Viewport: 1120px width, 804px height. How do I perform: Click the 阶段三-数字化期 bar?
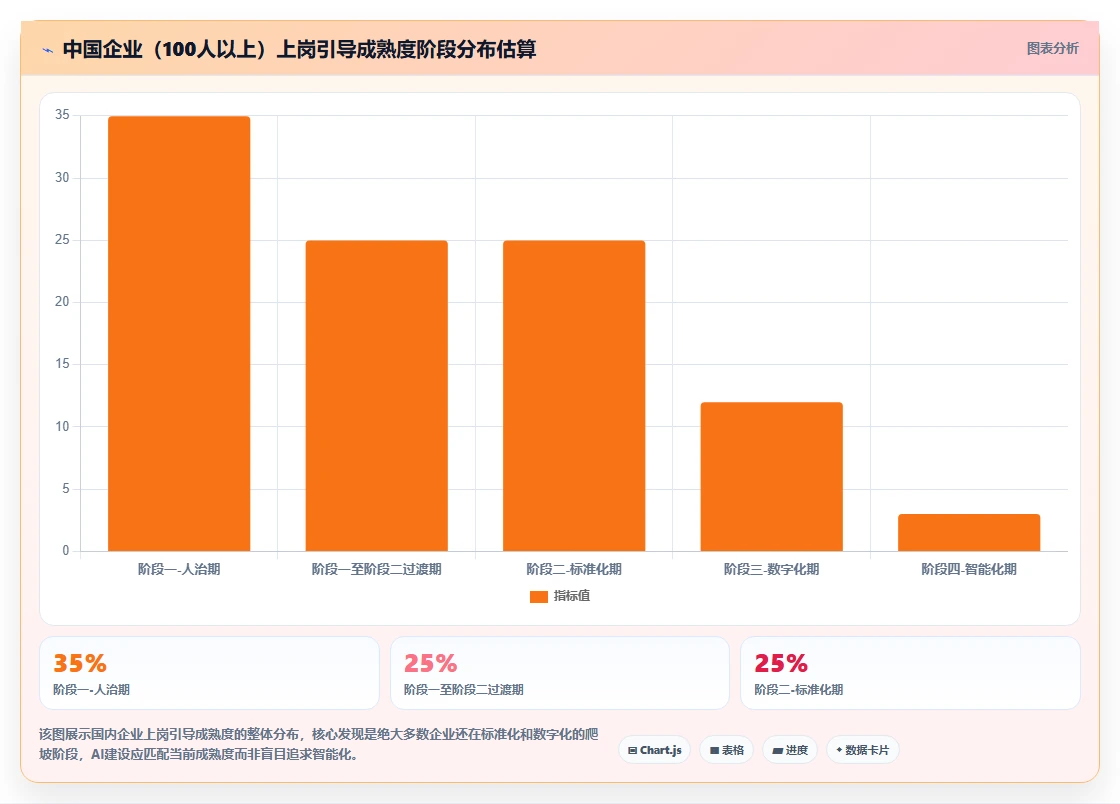tap(771, 476)
